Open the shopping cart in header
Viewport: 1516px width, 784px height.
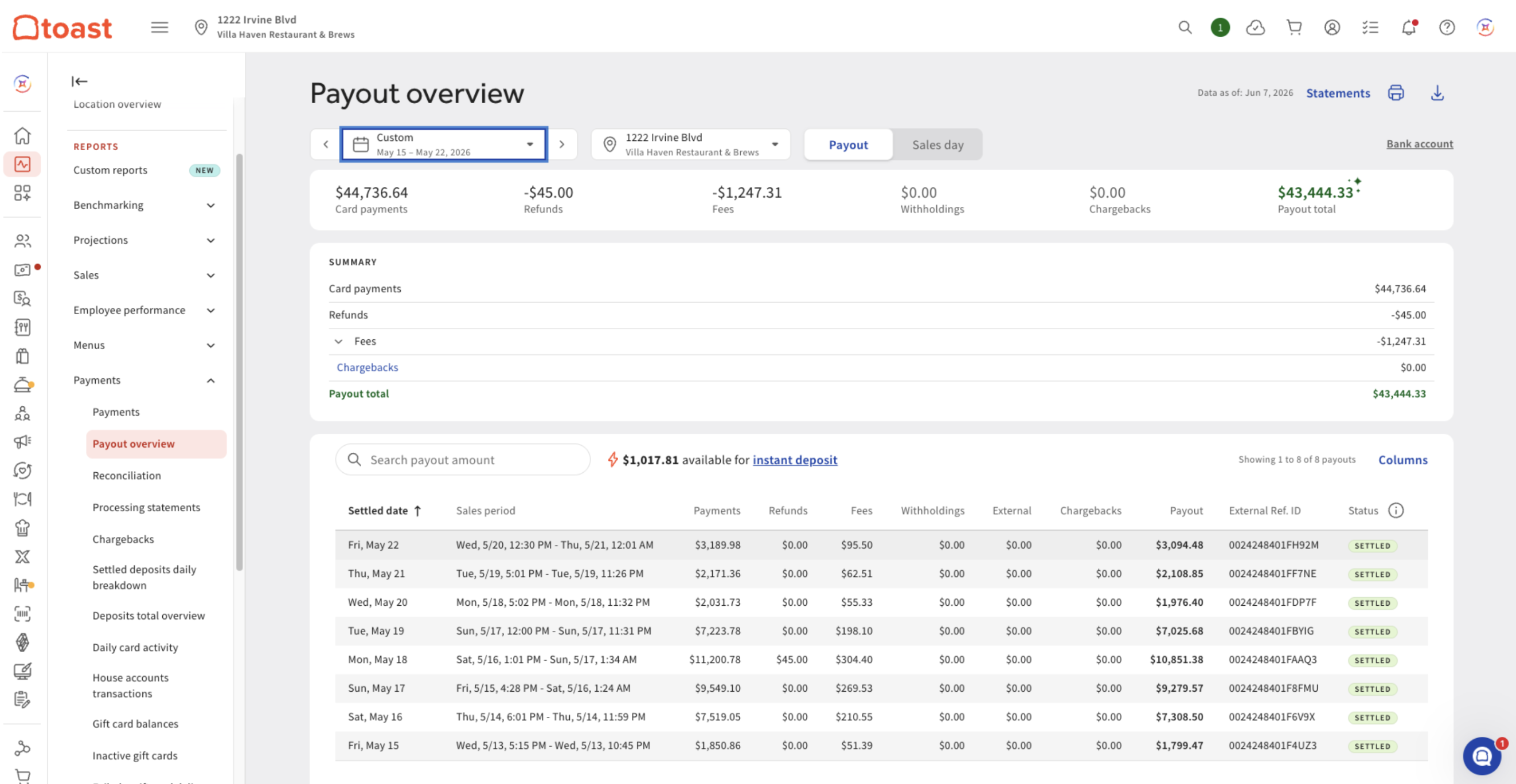[1294, 28]
